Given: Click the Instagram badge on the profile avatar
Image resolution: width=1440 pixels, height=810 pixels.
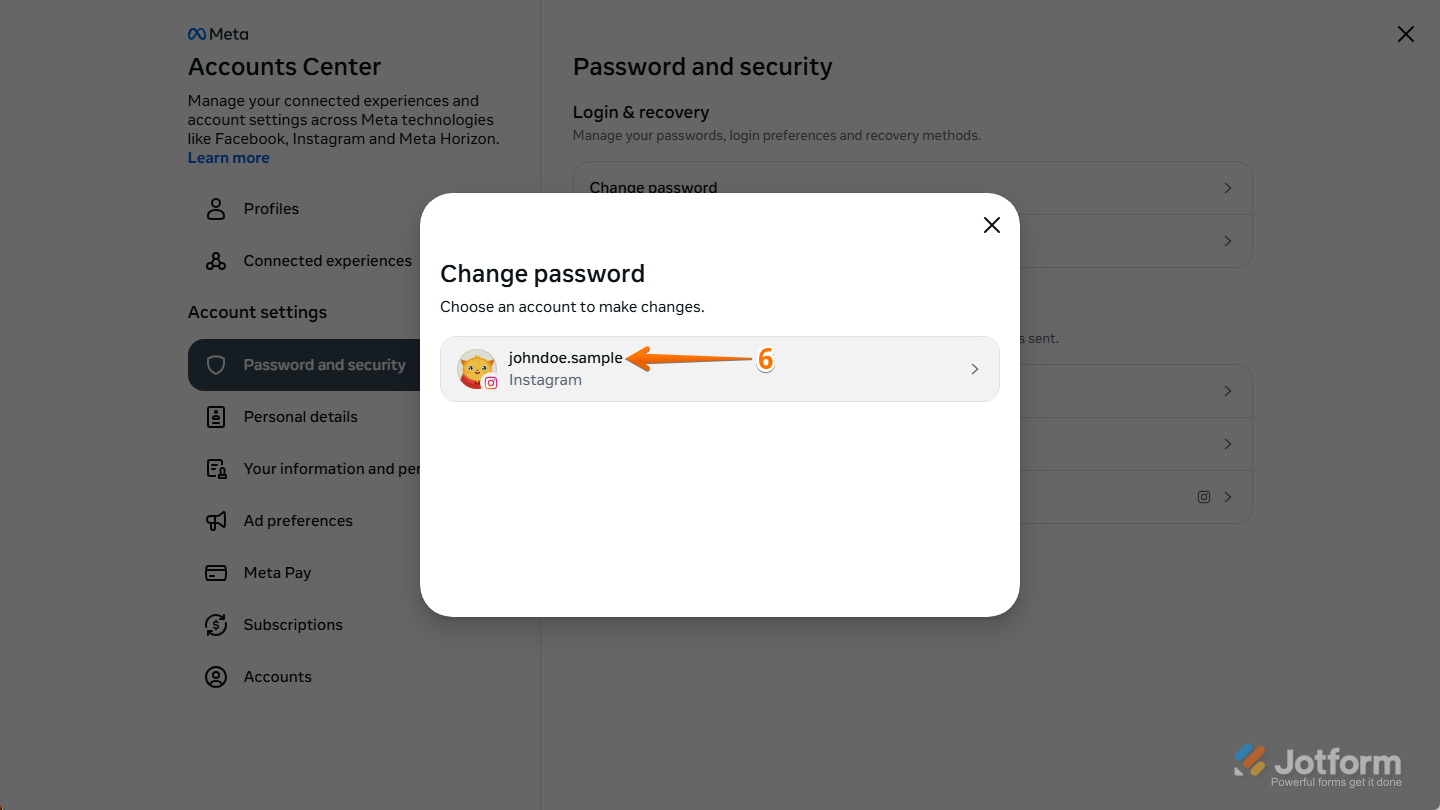Looking at the screenshot, I should pos(490,382).
